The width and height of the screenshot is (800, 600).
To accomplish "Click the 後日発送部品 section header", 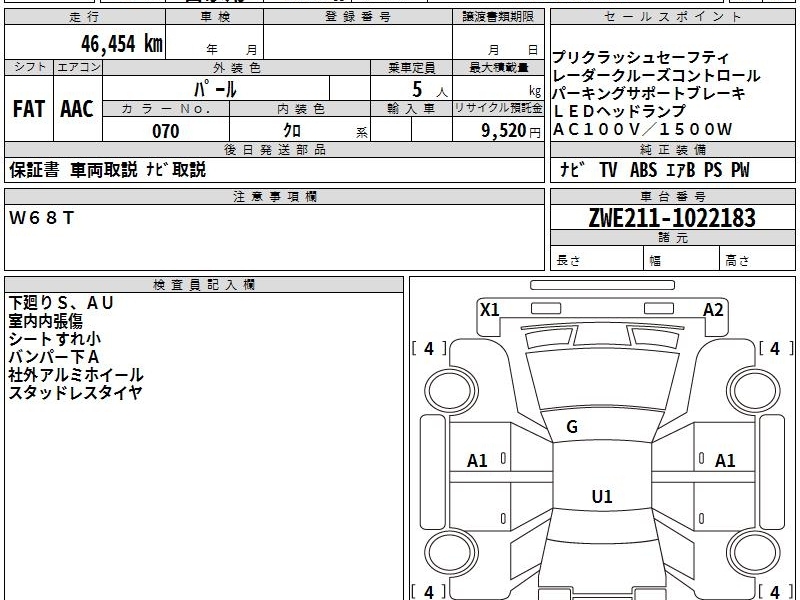I will 274,150.
